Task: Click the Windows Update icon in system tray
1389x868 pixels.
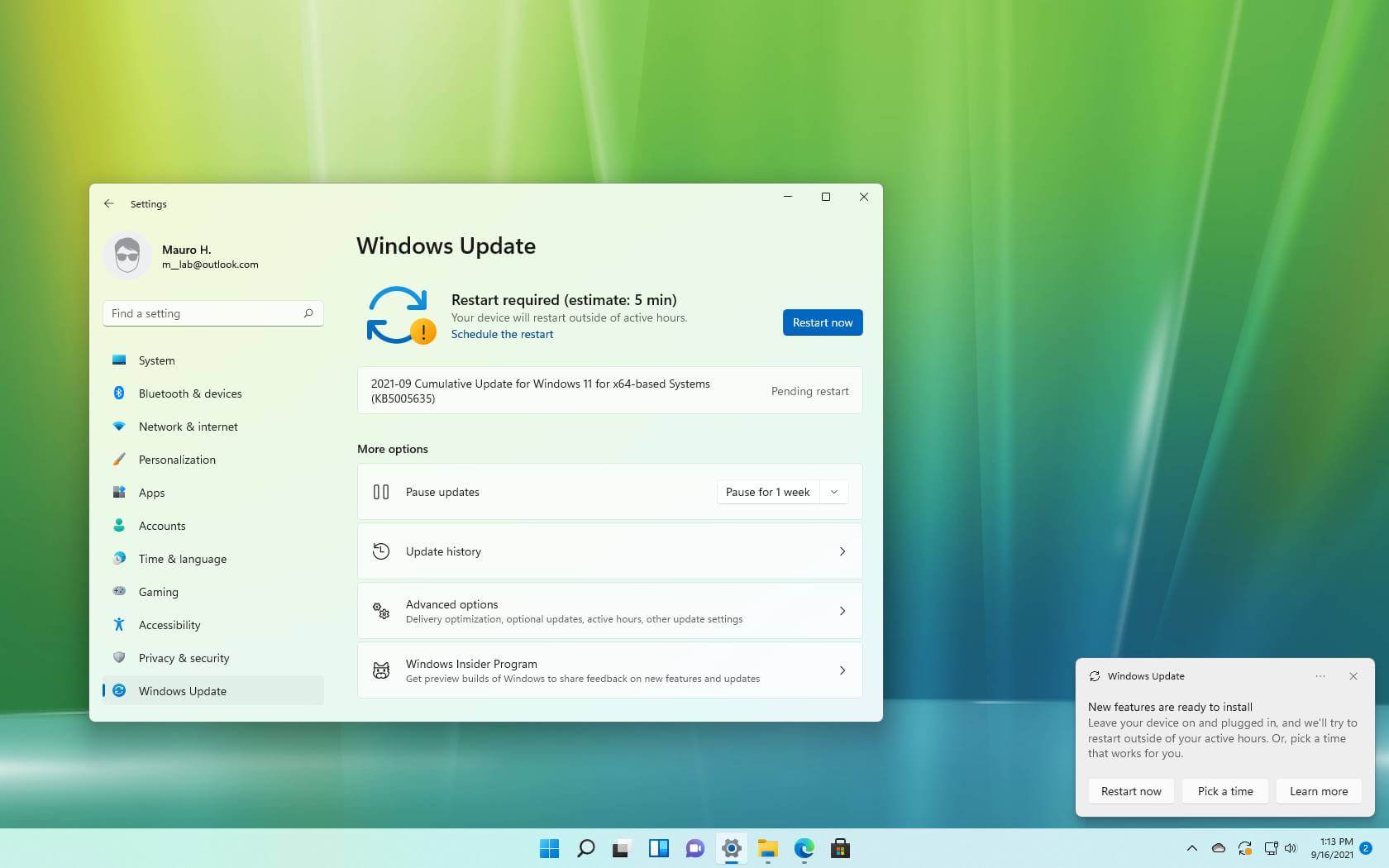Action: (x=1245, y=848)
